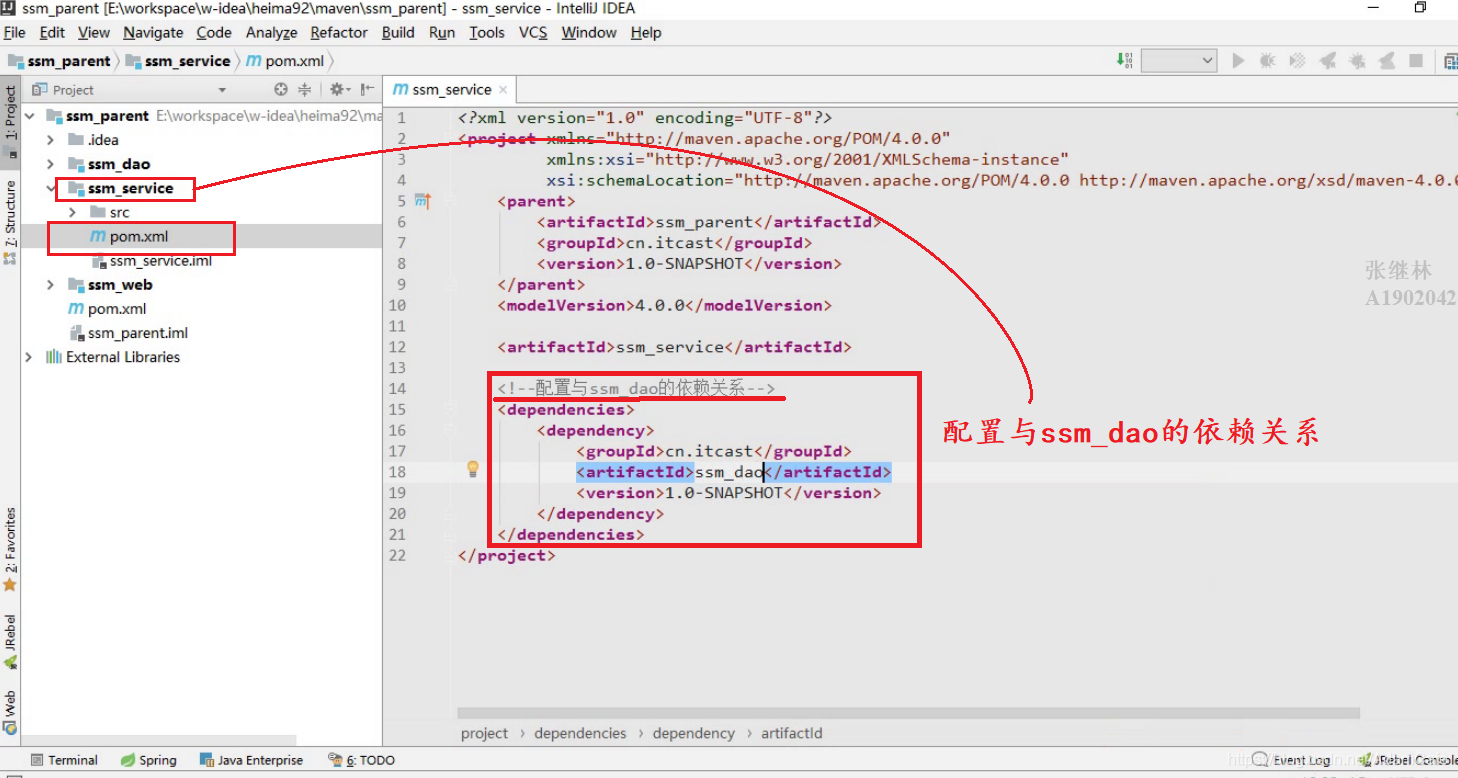Click 'project' in editor breadcrumb
The image size is (1458, 778).
point(484,733)
